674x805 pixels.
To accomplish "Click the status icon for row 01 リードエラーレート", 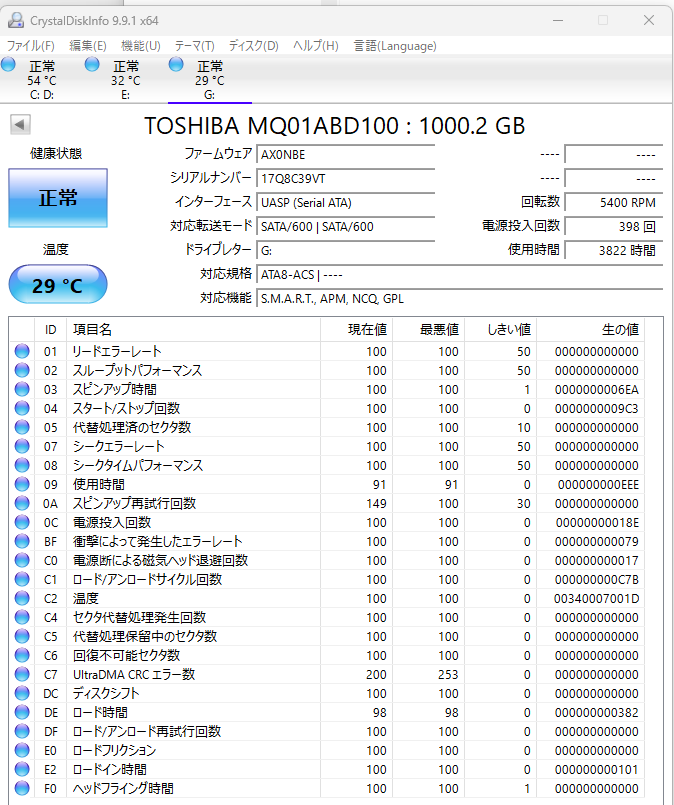I will tap(22, 351).
